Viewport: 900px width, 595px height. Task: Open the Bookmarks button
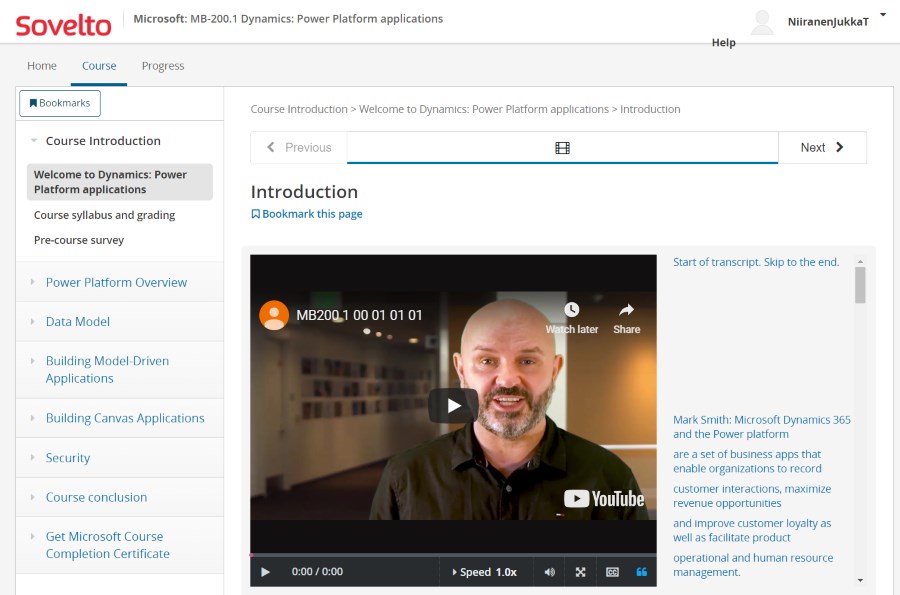click(60, 103)
